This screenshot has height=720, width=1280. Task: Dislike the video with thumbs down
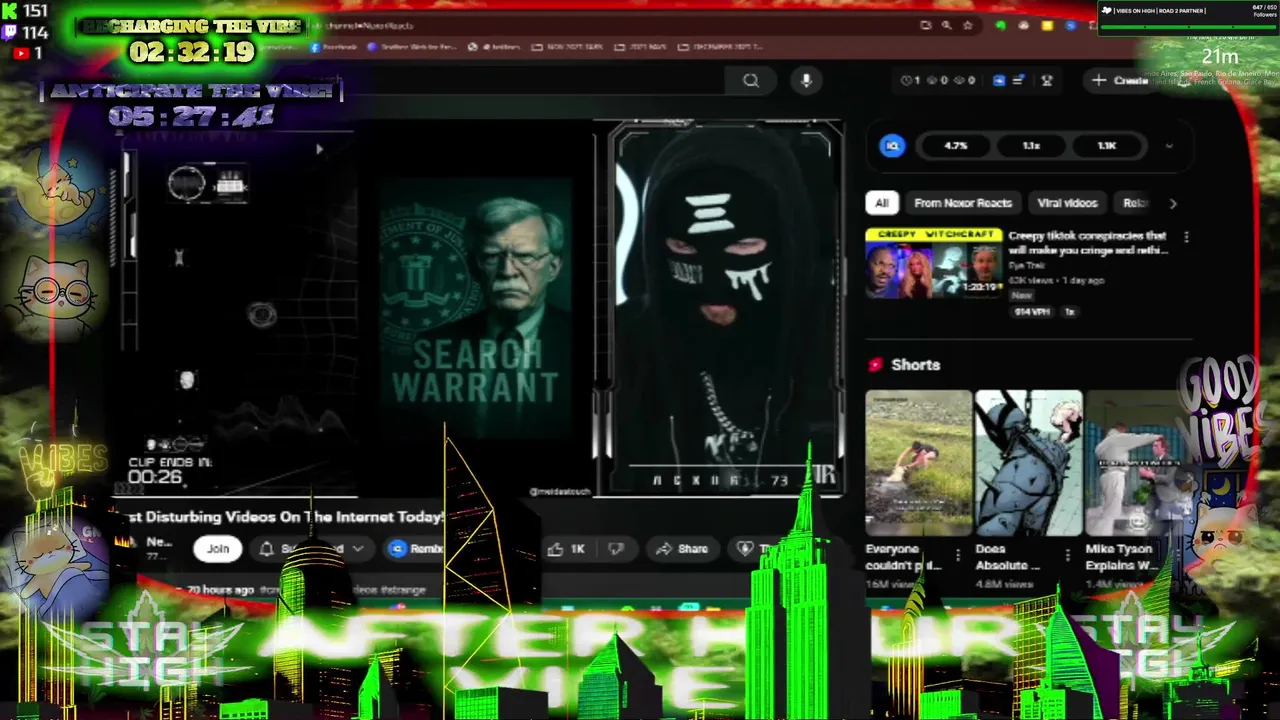click(x=616, y=549)
